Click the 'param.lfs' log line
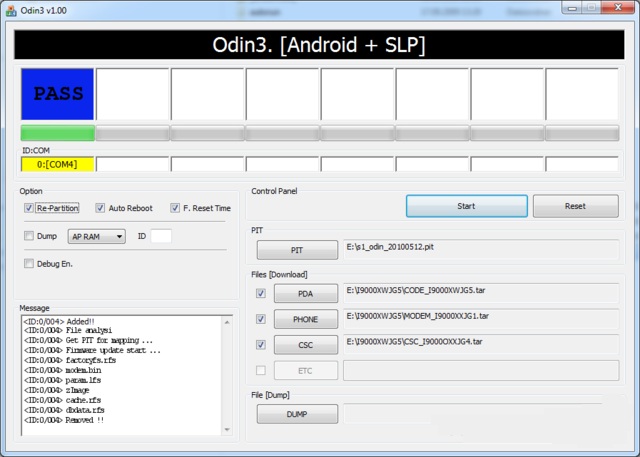The height and width of the screenshot is (457, 640). [x=62, y=380]
